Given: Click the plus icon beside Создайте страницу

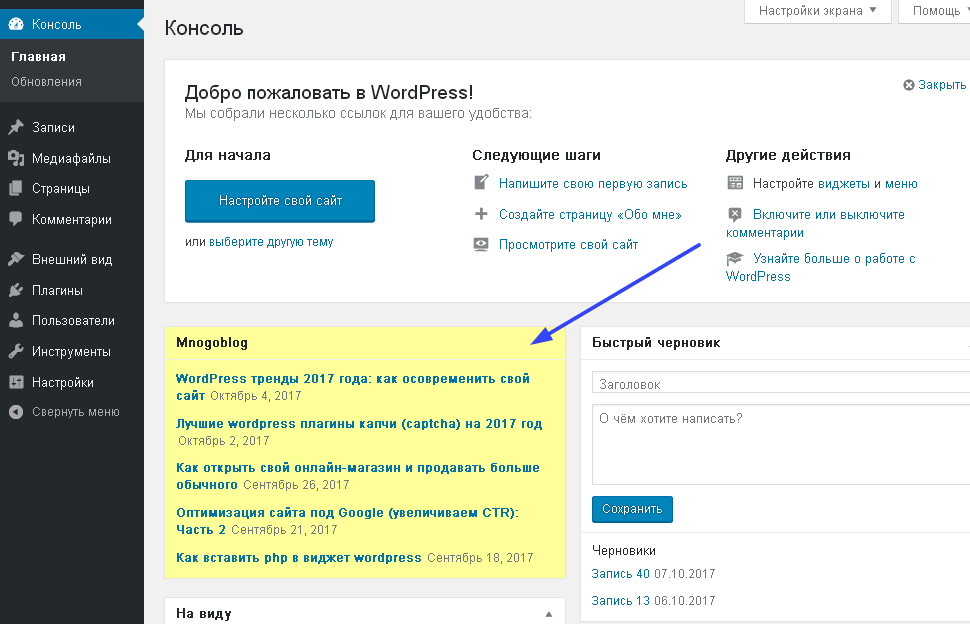Looking at the screenshot, I should [481, 214].
